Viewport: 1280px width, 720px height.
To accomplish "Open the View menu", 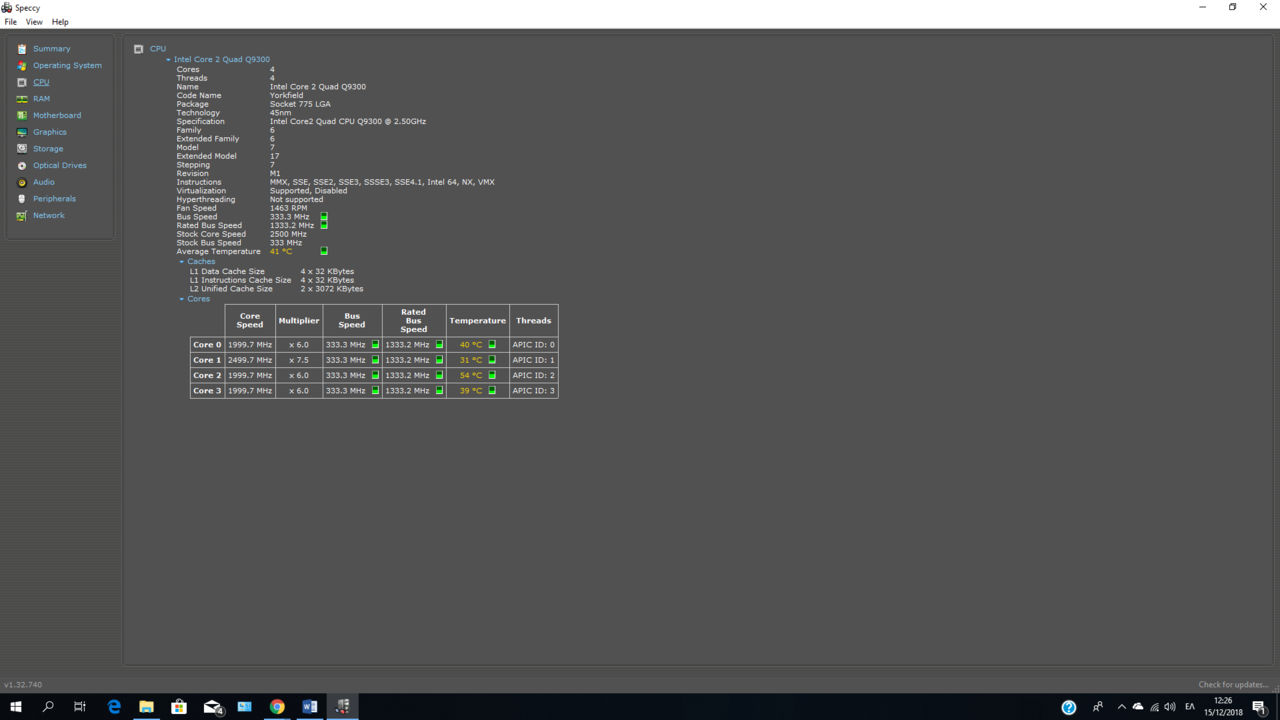I will coord(34,22).
